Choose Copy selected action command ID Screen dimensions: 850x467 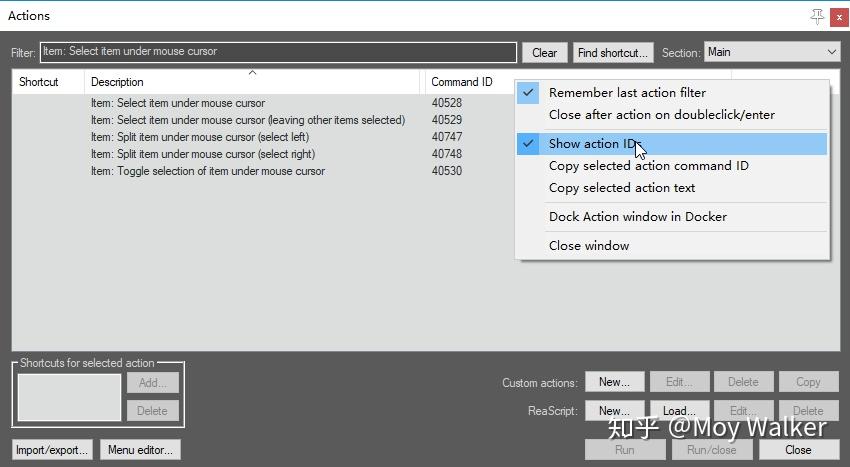point(648,166)
